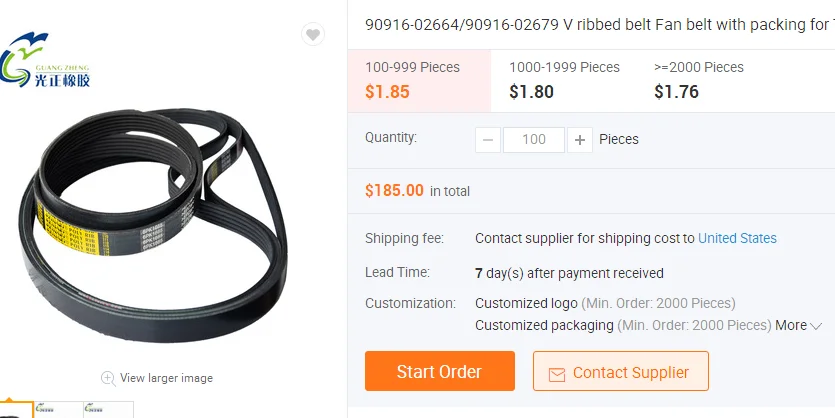Viewport: 835px width, 418px height.
Task: Click the envelope icon on Contact Supplier
Action: [x=556, y=373]
